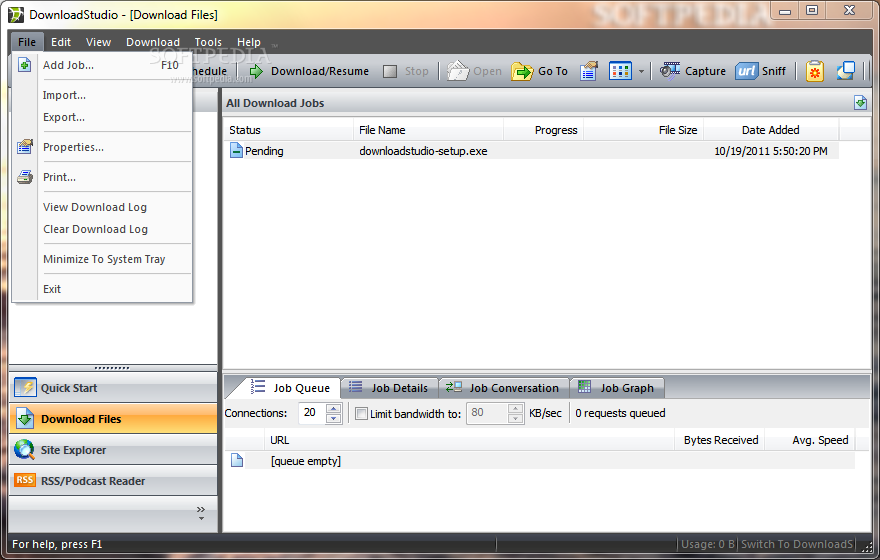Click the sidebar splitter grip dots

click(x=112, y=368)
